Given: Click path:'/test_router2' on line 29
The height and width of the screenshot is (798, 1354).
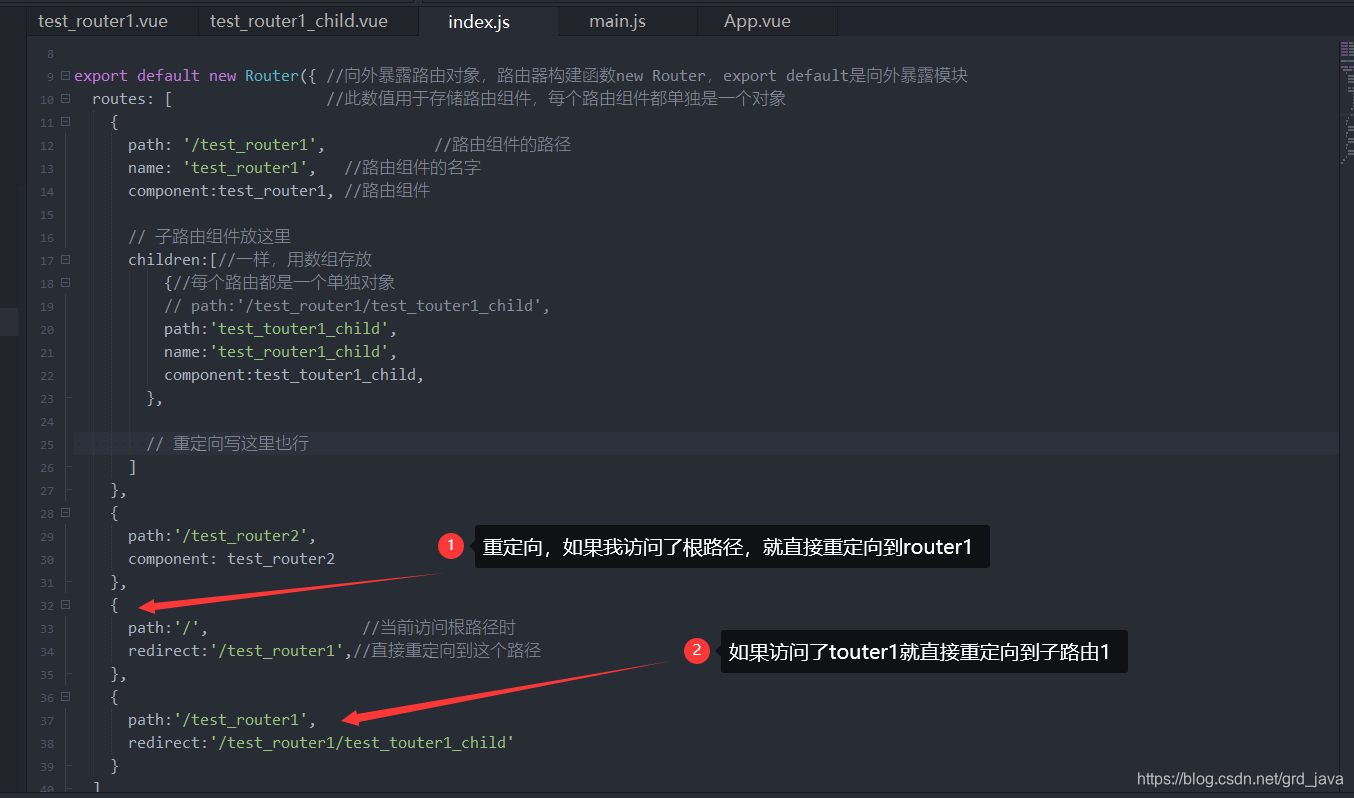Looking at the screenshot, I should [222, 535].
